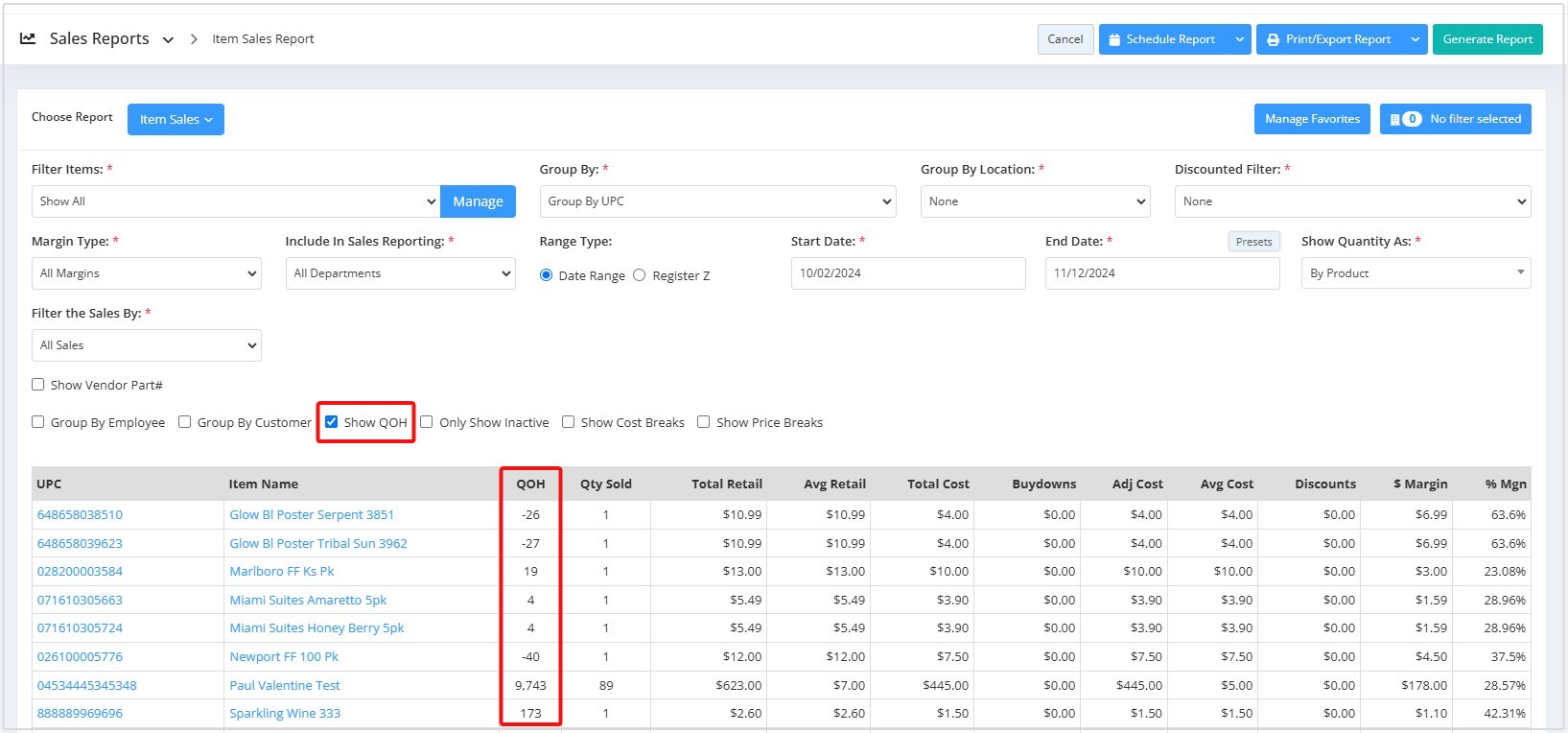Open UPC link 888889969696

(x=80, y=714)
